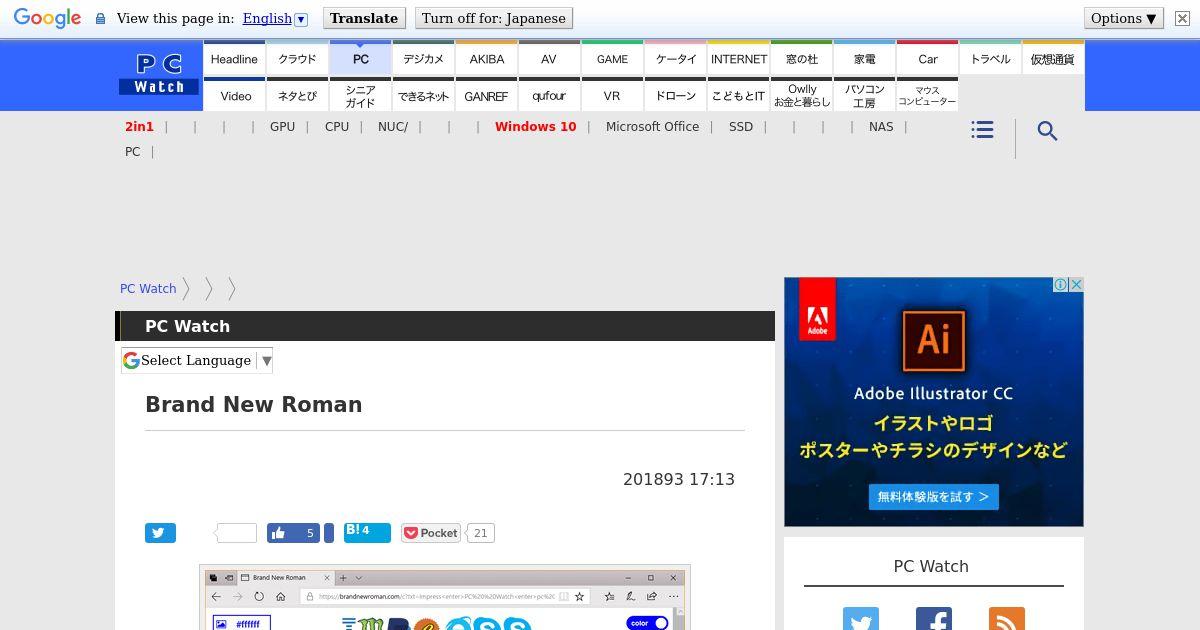This screenshot has height=630, width=1200.
Task: Click the NAS topic link
Action: (881, 127)
